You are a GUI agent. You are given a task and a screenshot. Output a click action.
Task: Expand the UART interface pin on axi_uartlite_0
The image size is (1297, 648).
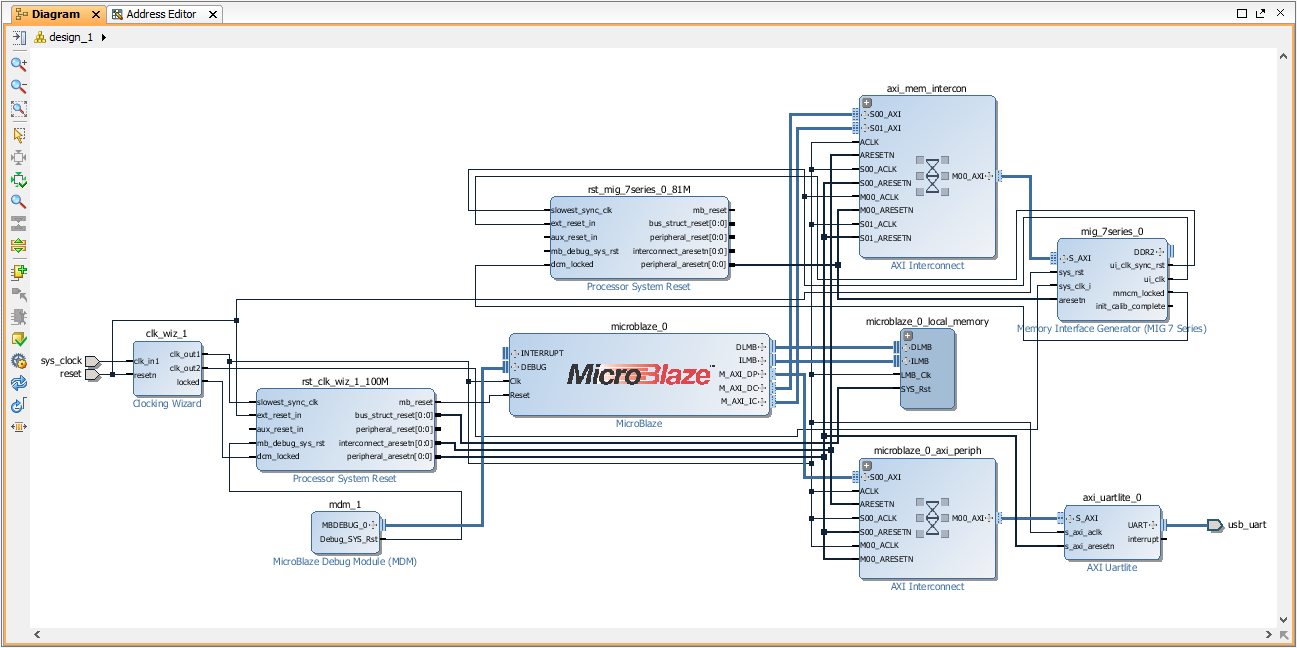point(1154,525)
